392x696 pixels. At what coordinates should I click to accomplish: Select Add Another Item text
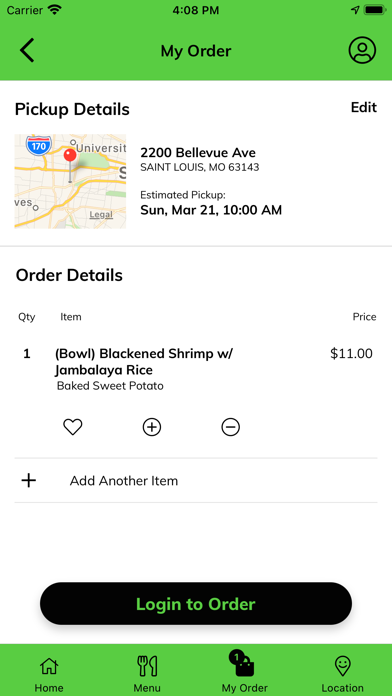coord(124,481)
